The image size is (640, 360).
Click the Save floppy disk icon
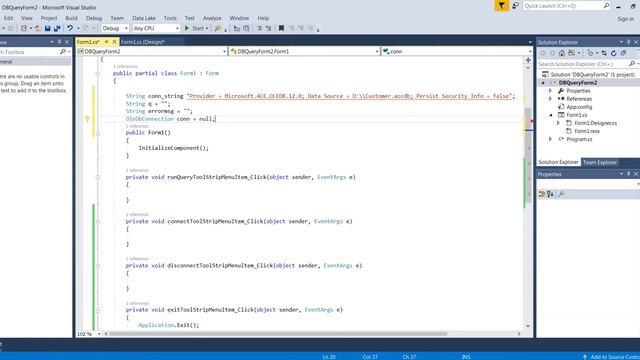coord(47,29)
